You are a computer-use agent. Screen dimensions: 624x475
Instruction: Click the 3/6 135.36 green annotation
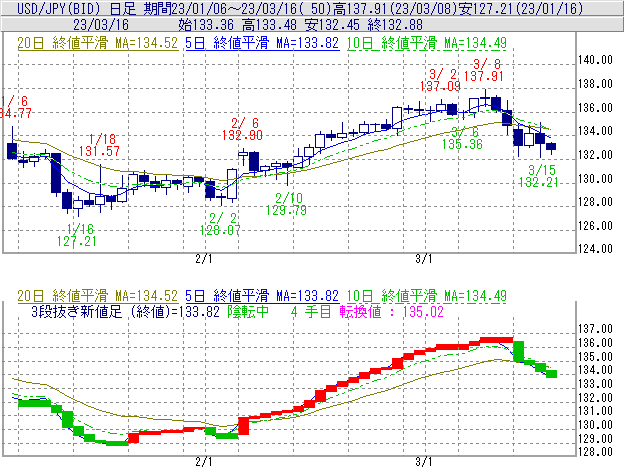(461, 138)
